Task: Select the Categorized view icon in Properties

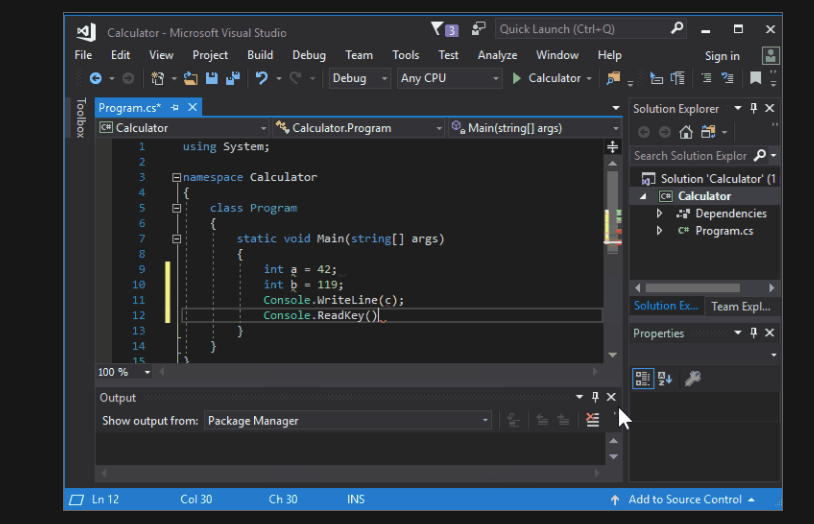Action: [x=643, y=379]
